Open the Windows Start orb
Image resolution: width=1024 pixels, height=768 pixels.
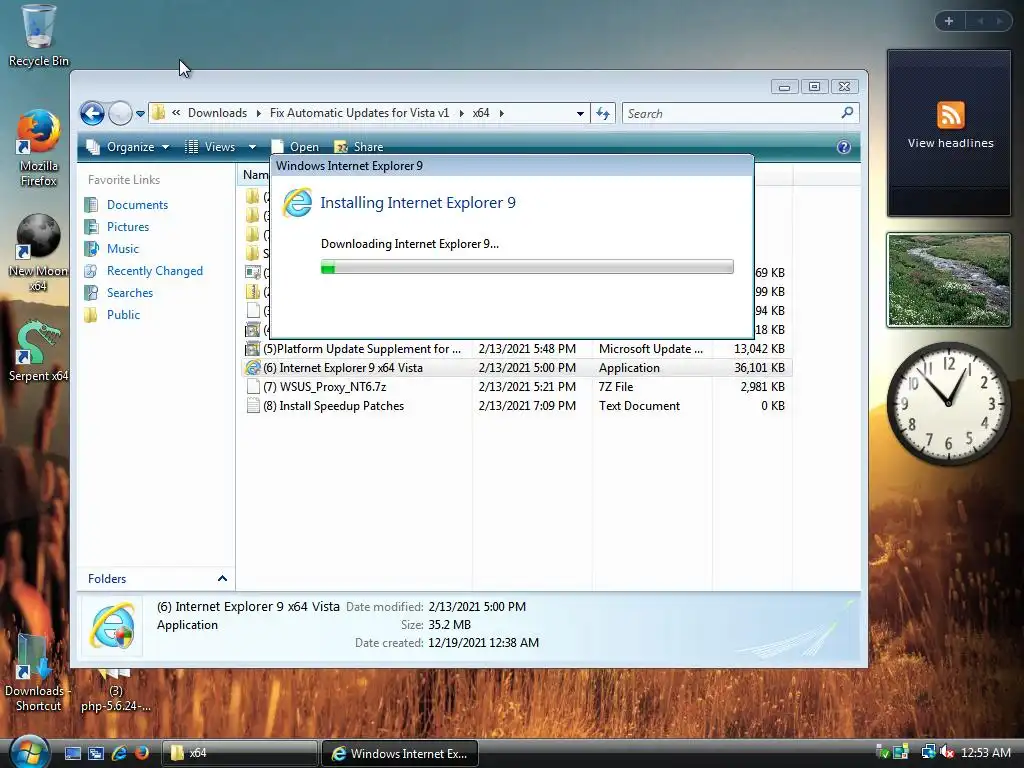point(29,752)
